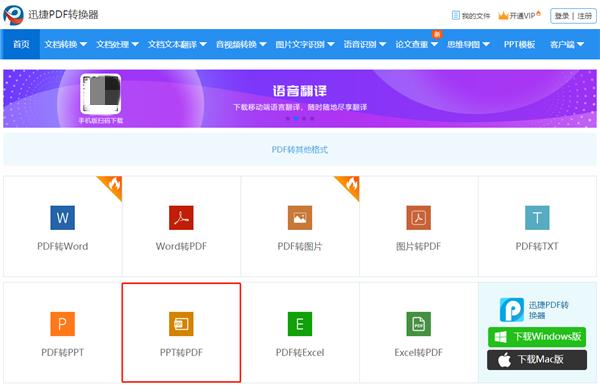Click the 开通VIP crown icon

click(x=503, y=15)
